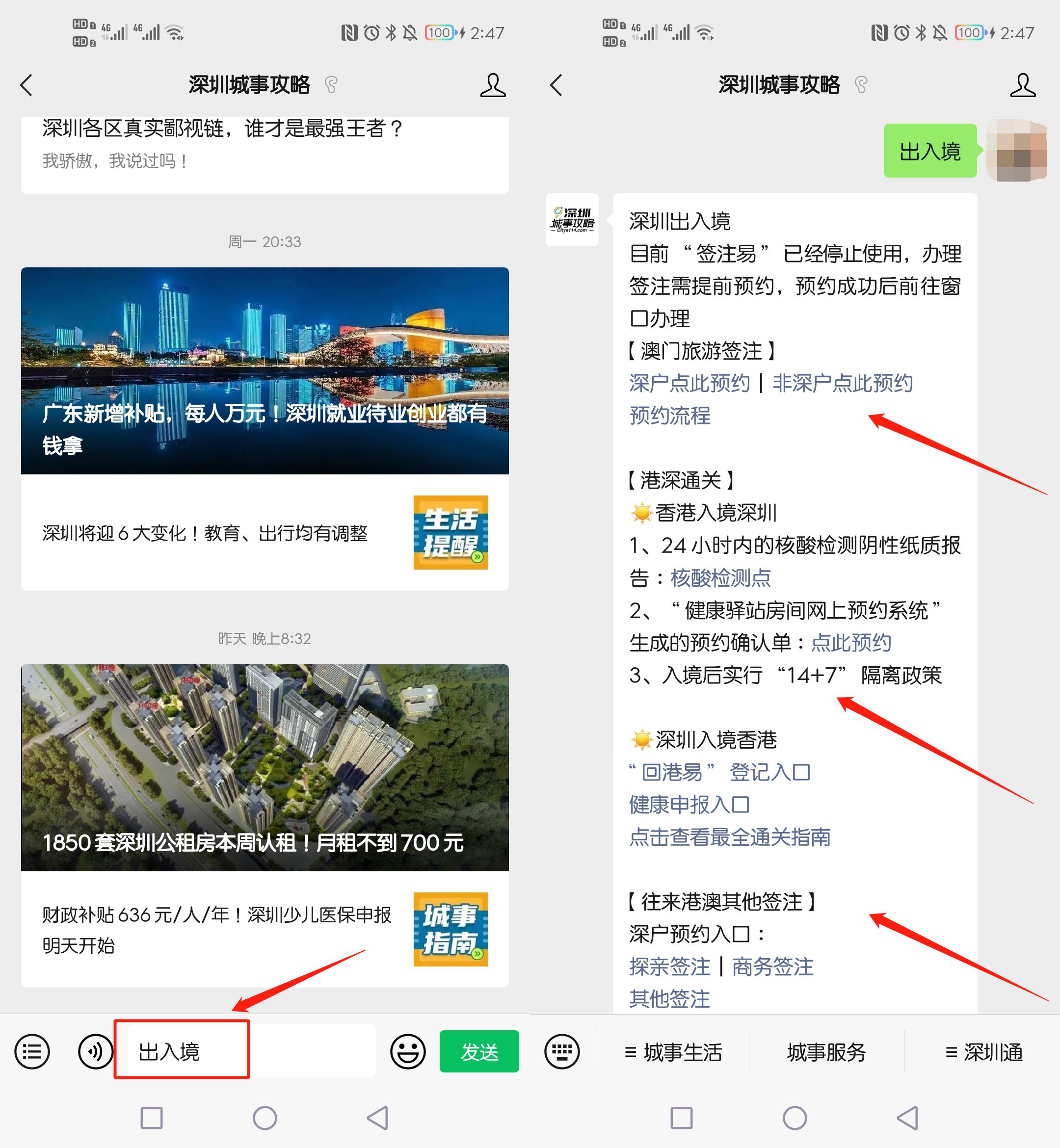The width and height of the screenshot is (1060, 1148).
Task: Open the keyboard input icon
Action: click(562, 1053)
